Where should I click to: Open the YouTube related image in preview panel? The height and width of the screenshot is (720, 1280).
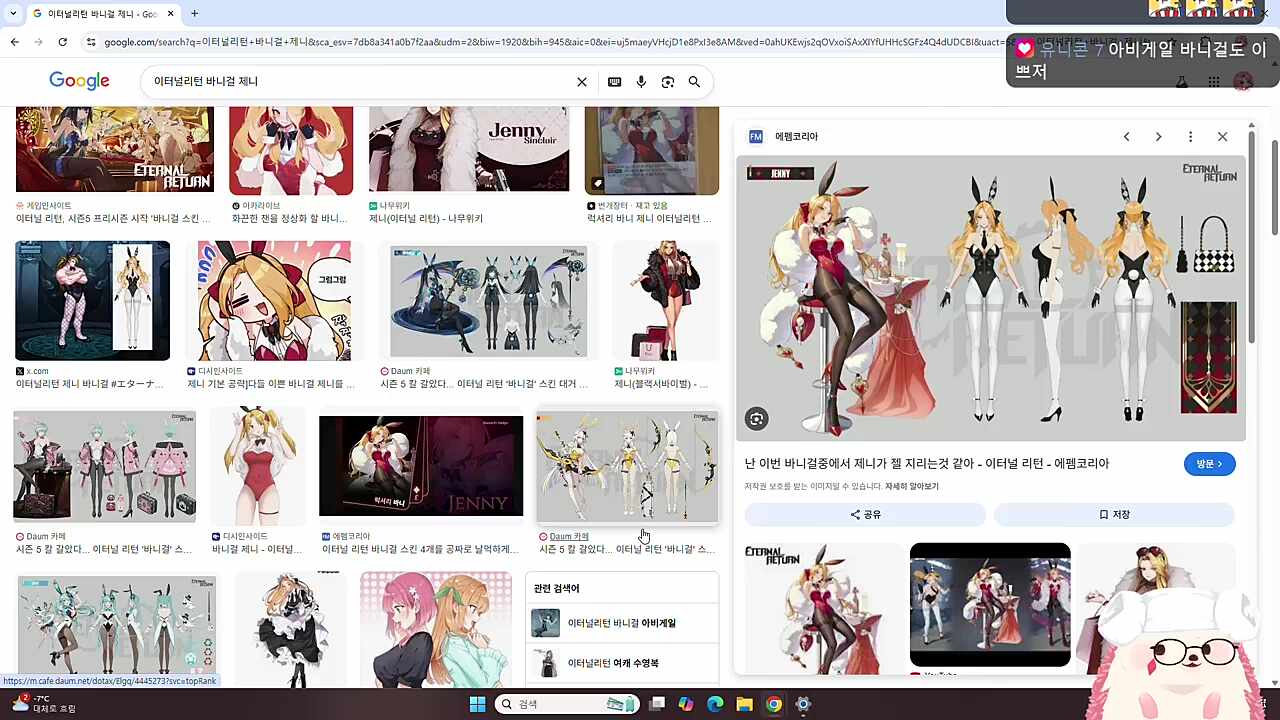990,605
